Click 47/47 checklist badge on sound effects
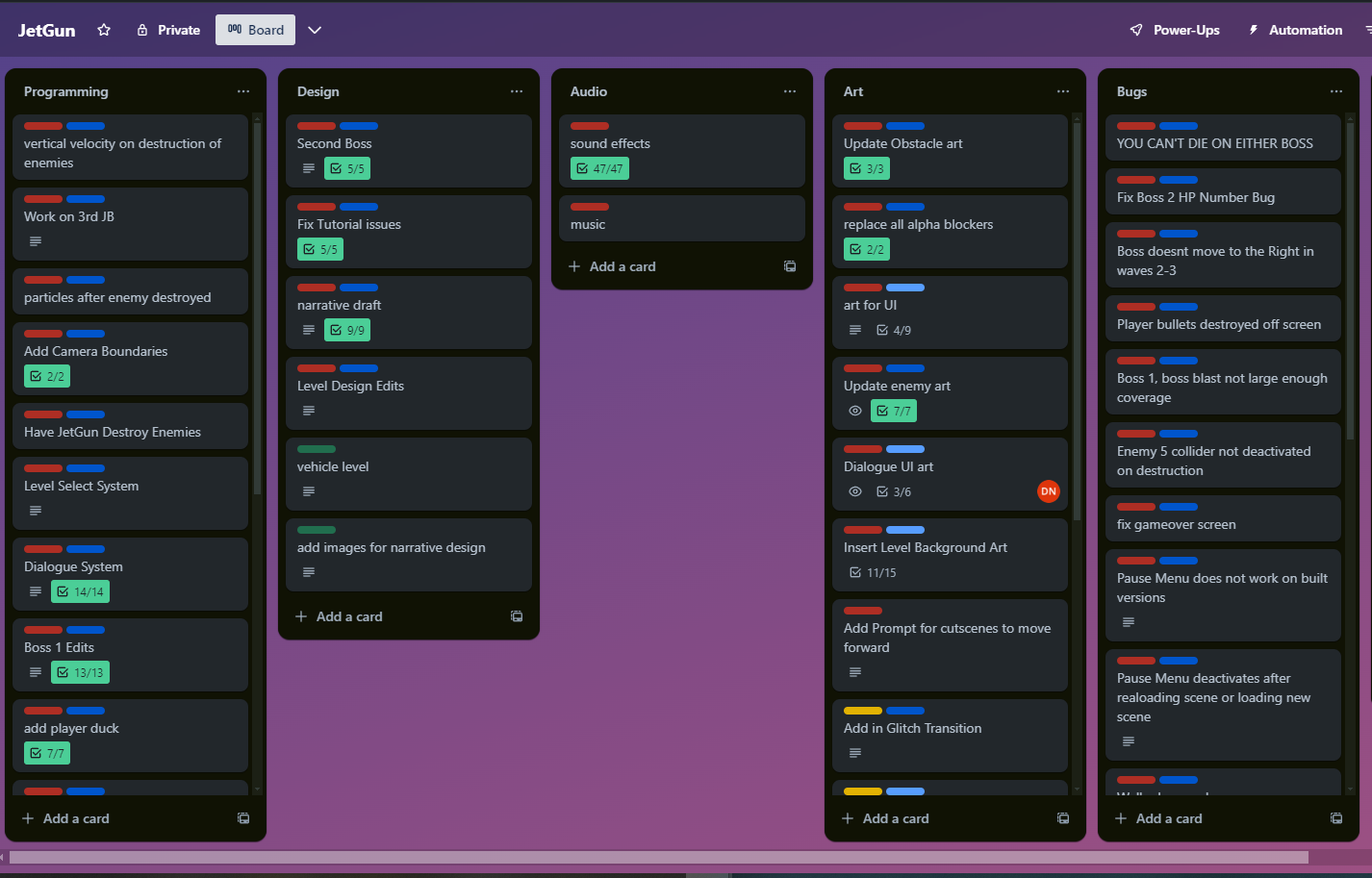This screenshot has height=878, width=1372. [599, 168]
